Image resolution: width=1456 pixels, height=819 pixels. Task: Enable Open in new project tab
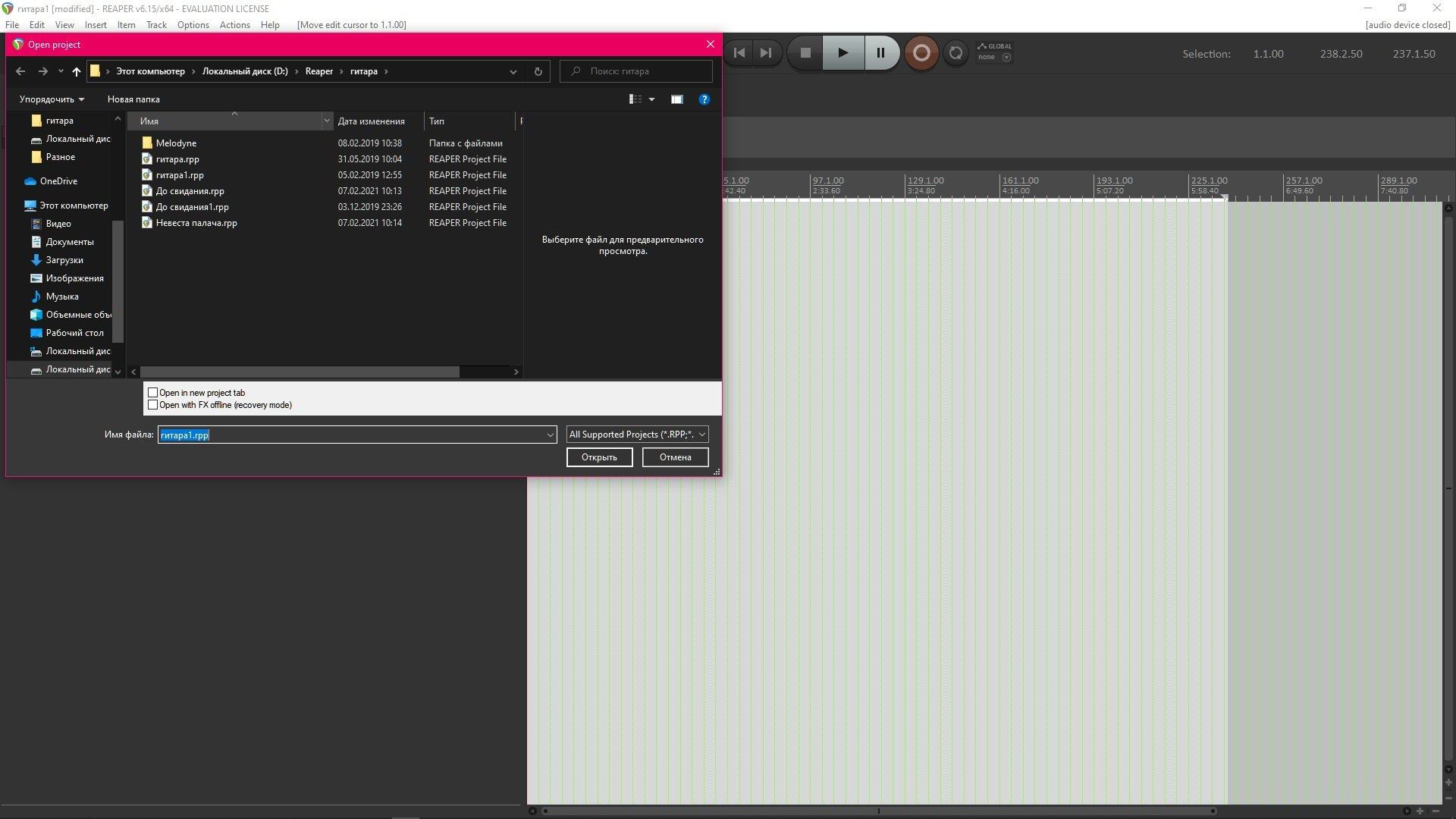click(x=153, y=393)
